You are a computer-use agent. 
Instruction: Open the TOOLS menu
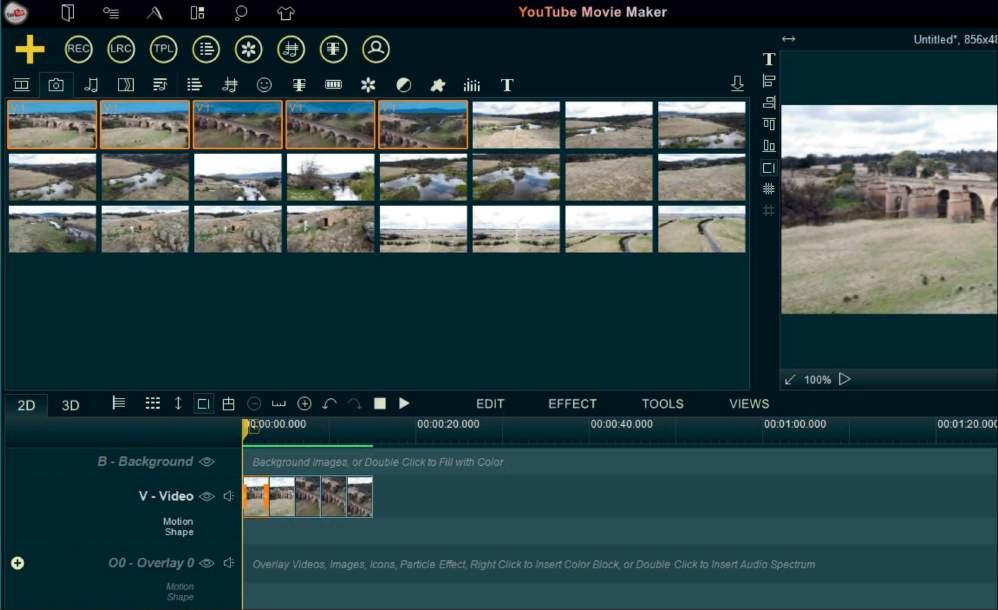click(x=662, y=404)
